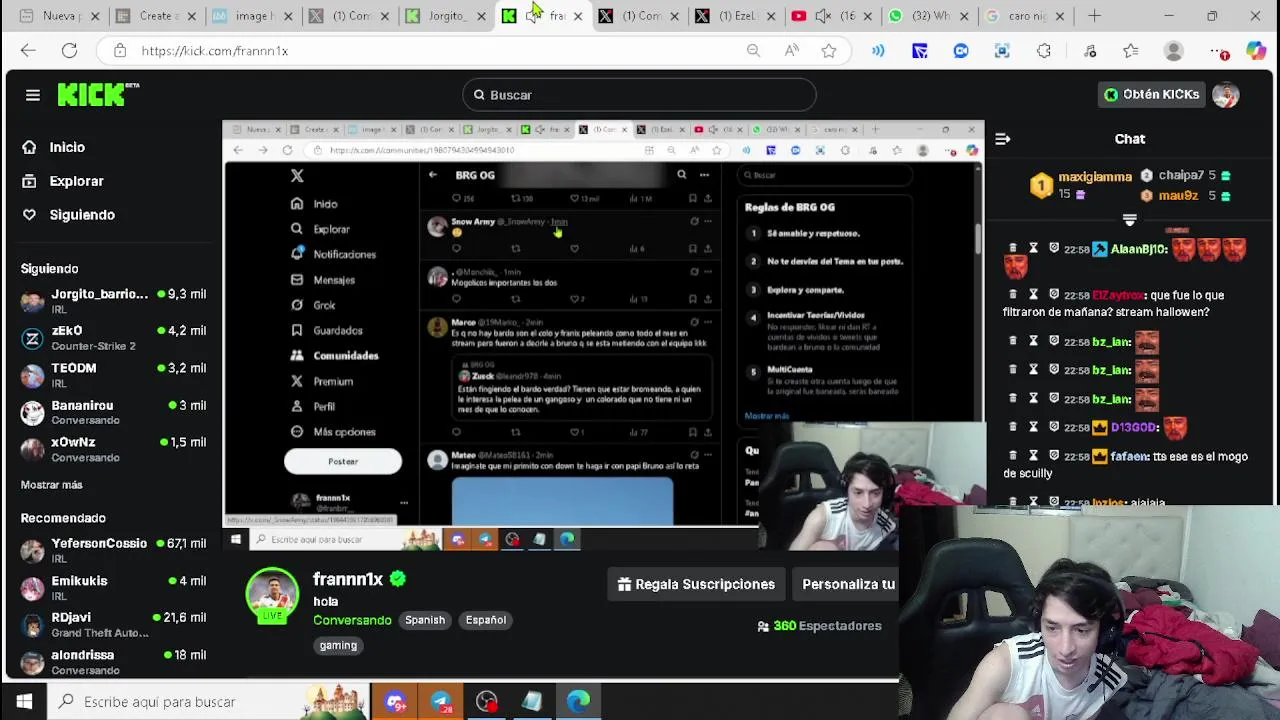Open the Edge favorites list icon
The height and width of the screenshot is (720, 1280).
coord(1131,51)
